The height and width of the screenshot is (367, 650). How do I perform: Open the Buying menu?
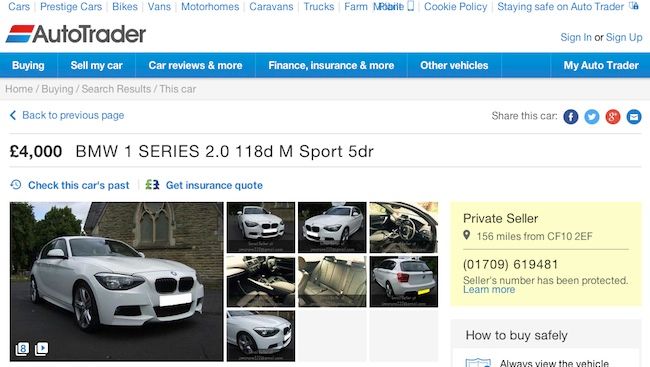[x=28, y=66]
